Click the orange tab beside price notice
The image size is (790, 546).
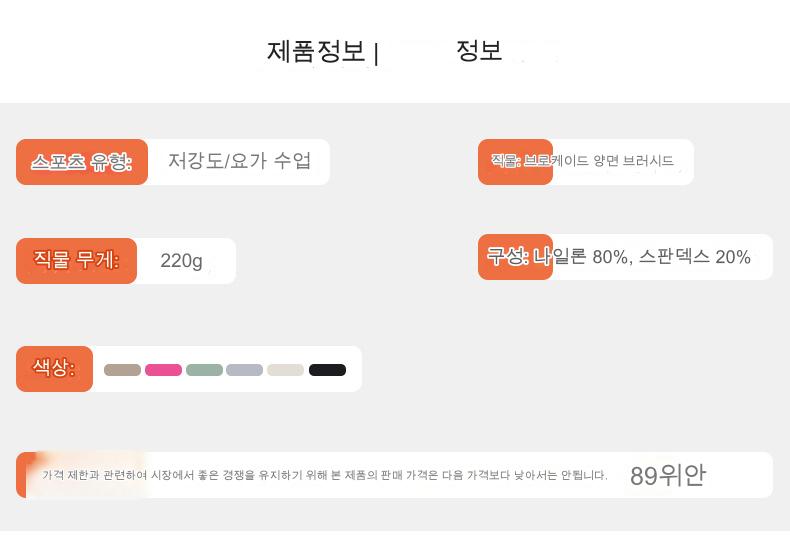[x=22, y=475]
